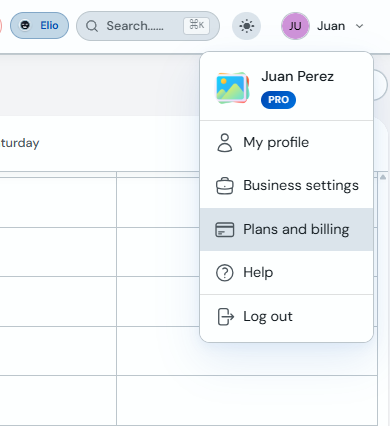Click the question mark Help icon
Viewport: 390px width, 426px height.
coord(225,273)
